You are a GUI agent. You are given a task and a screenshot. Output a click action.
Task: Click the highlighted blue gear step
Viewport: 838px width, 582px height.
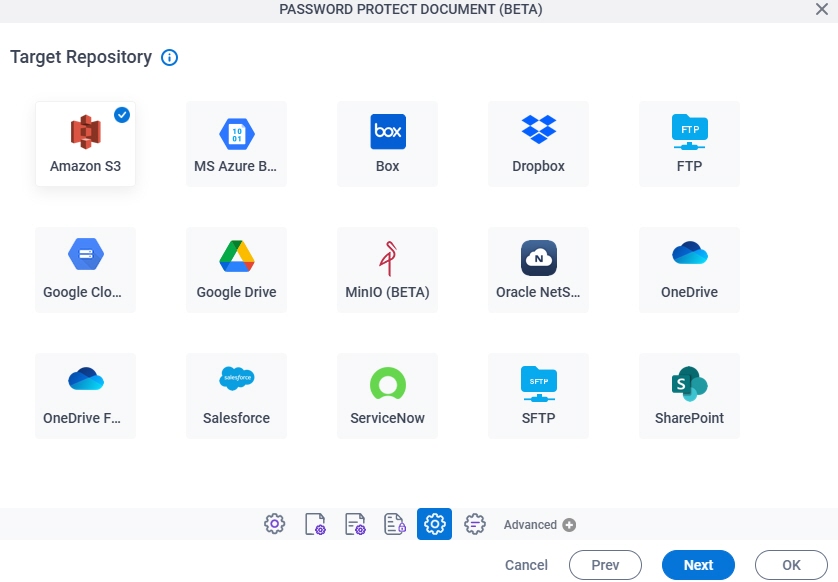tap(434, 524)
